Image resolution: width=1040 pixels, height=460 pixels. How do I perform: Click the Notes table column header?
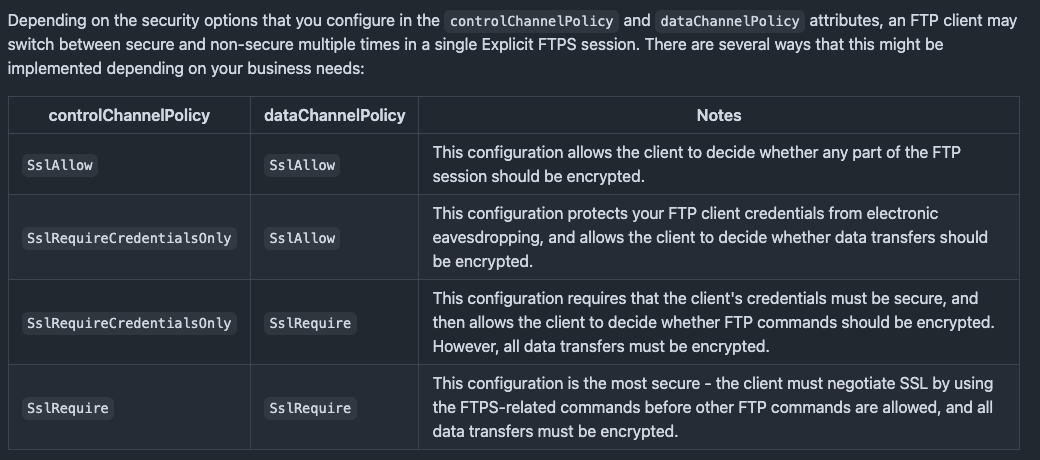718,115
